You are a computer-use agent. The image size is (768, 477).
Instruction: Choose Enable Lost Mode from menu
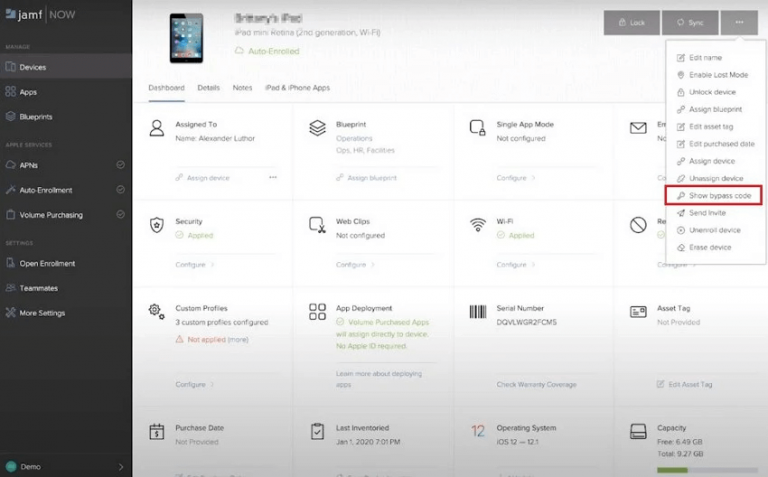[x=718, y=75]
